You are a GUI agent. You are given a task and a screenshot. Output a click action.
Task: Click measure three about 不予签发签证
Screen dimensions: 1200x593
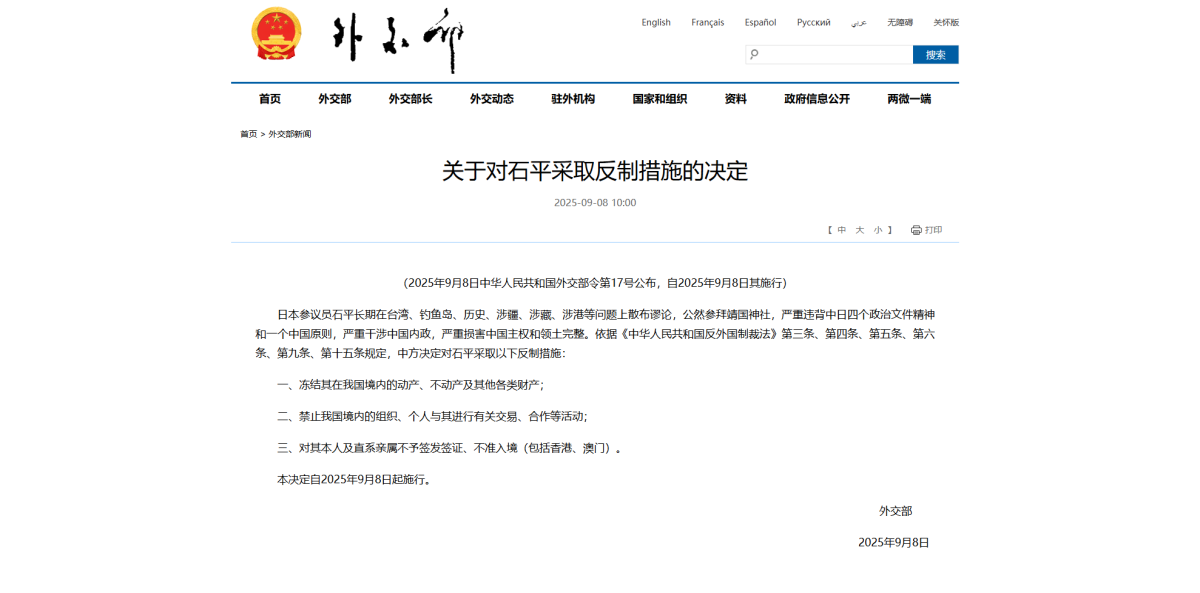(449, 448)
